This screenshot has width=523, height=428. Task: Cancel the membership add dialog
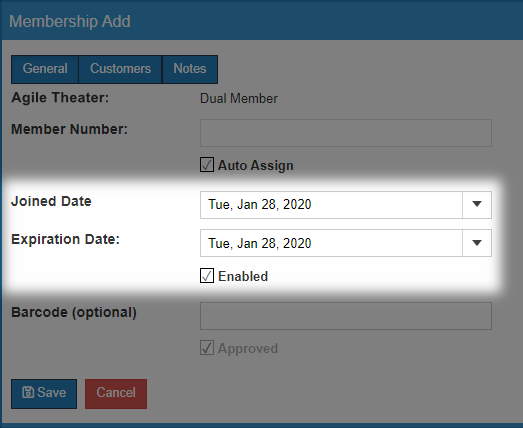pos(116,394)
